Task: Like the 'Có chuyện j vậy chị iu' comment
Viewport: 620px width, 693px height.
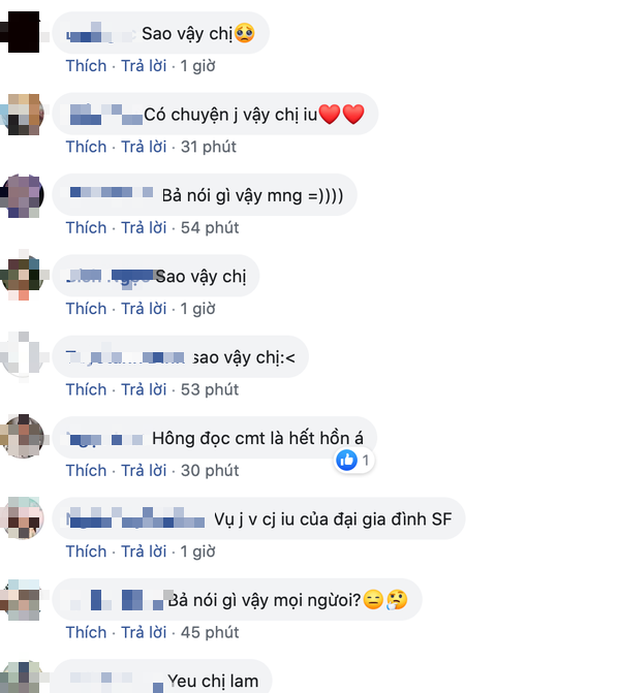Action: [86, 147]
